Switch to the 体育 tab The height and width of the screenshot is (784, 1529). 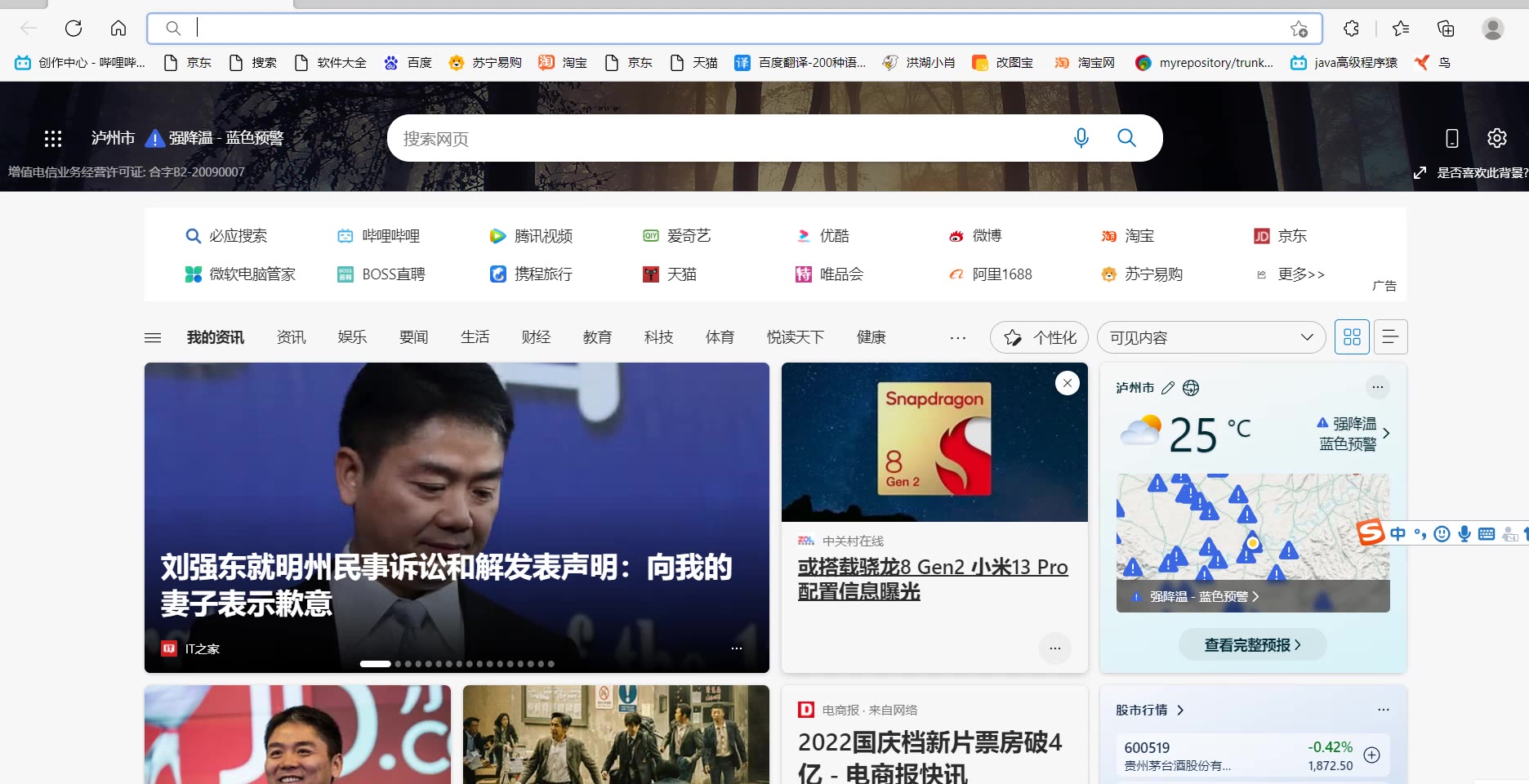(x=720, y=337)
